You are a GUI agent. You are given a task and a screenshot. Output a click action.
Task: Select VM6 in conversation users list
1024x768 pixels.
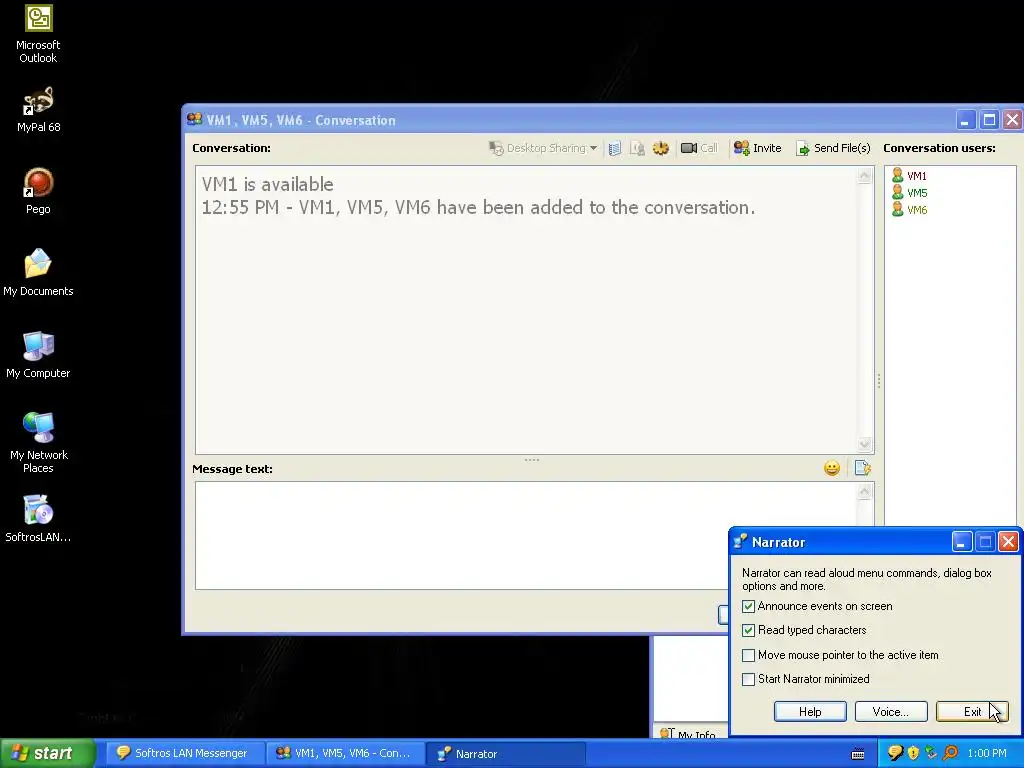909,210
